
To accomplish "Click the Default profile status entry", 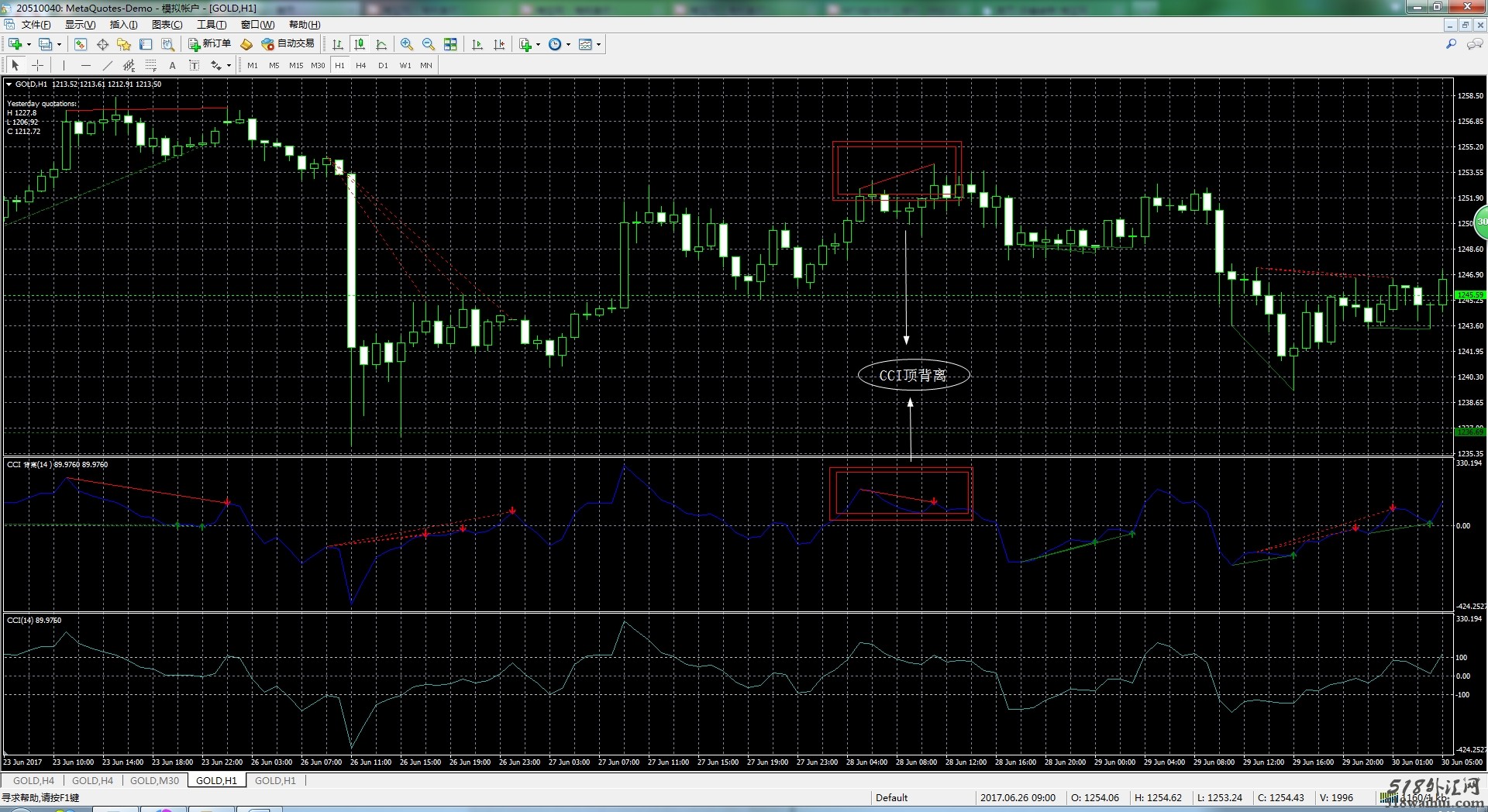I will [891, 797].
